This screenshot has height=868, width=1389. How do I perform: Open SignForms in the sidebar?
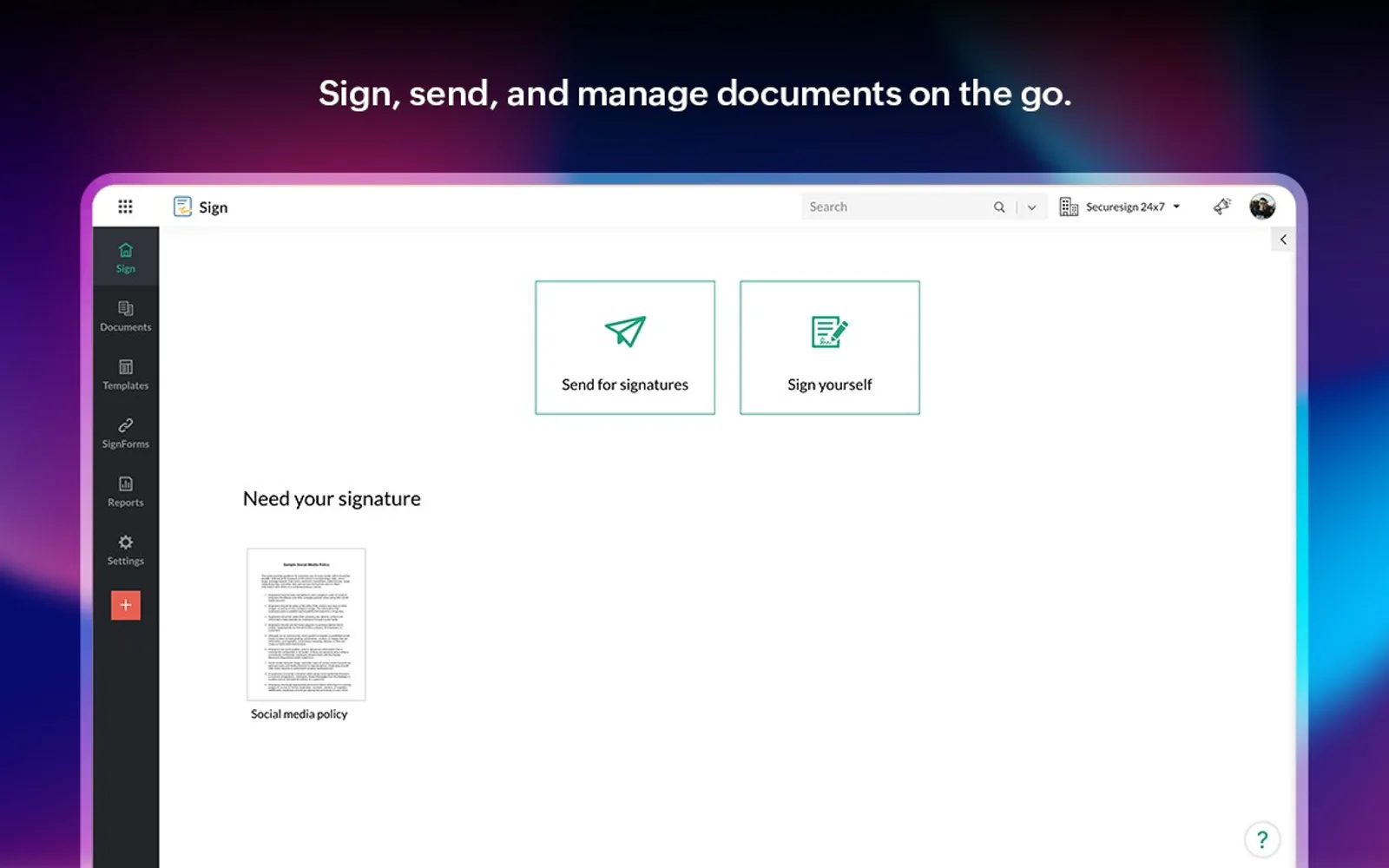126,432
